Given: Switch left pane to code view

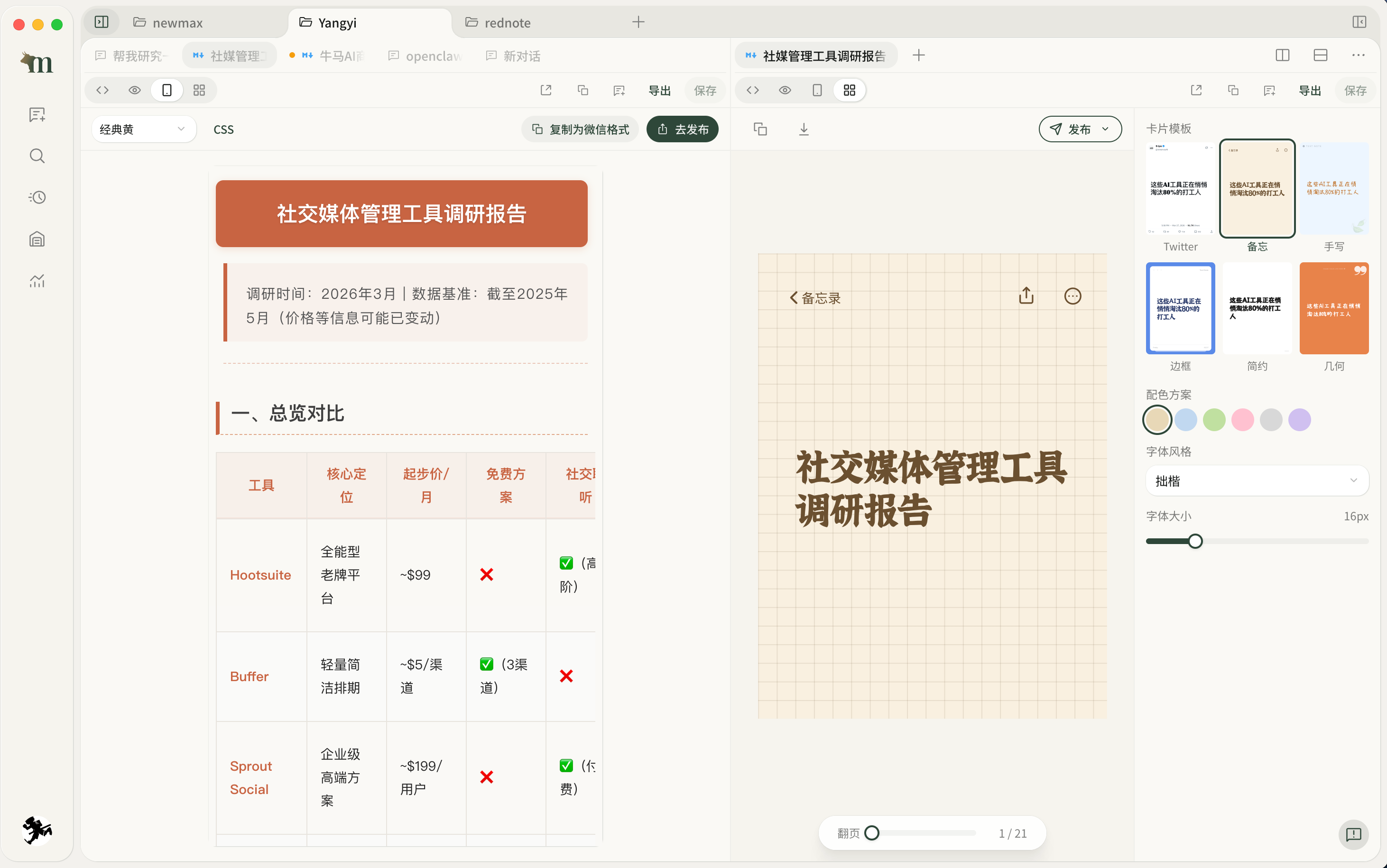Looking at the screenshot, I should tap(103, 90).
